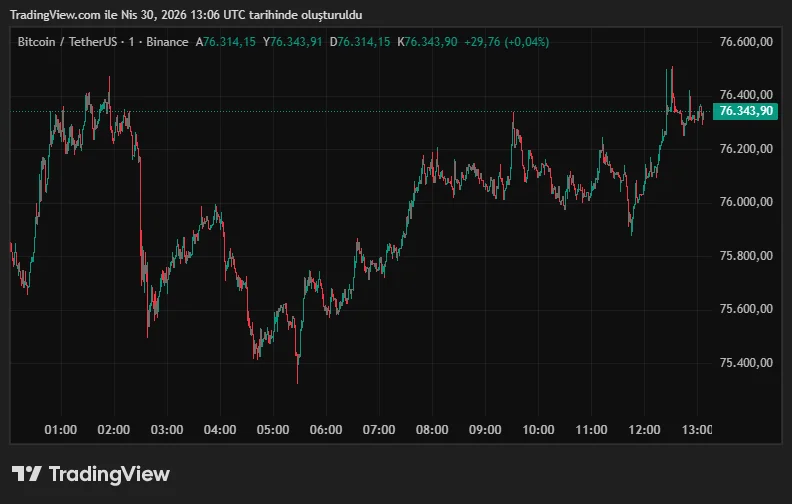Click the 07:00 time axis label

379,430
